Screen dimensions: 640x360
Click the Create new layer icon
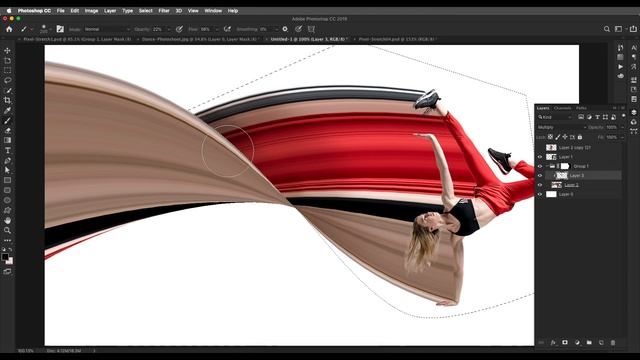click(x=601, y=342)
